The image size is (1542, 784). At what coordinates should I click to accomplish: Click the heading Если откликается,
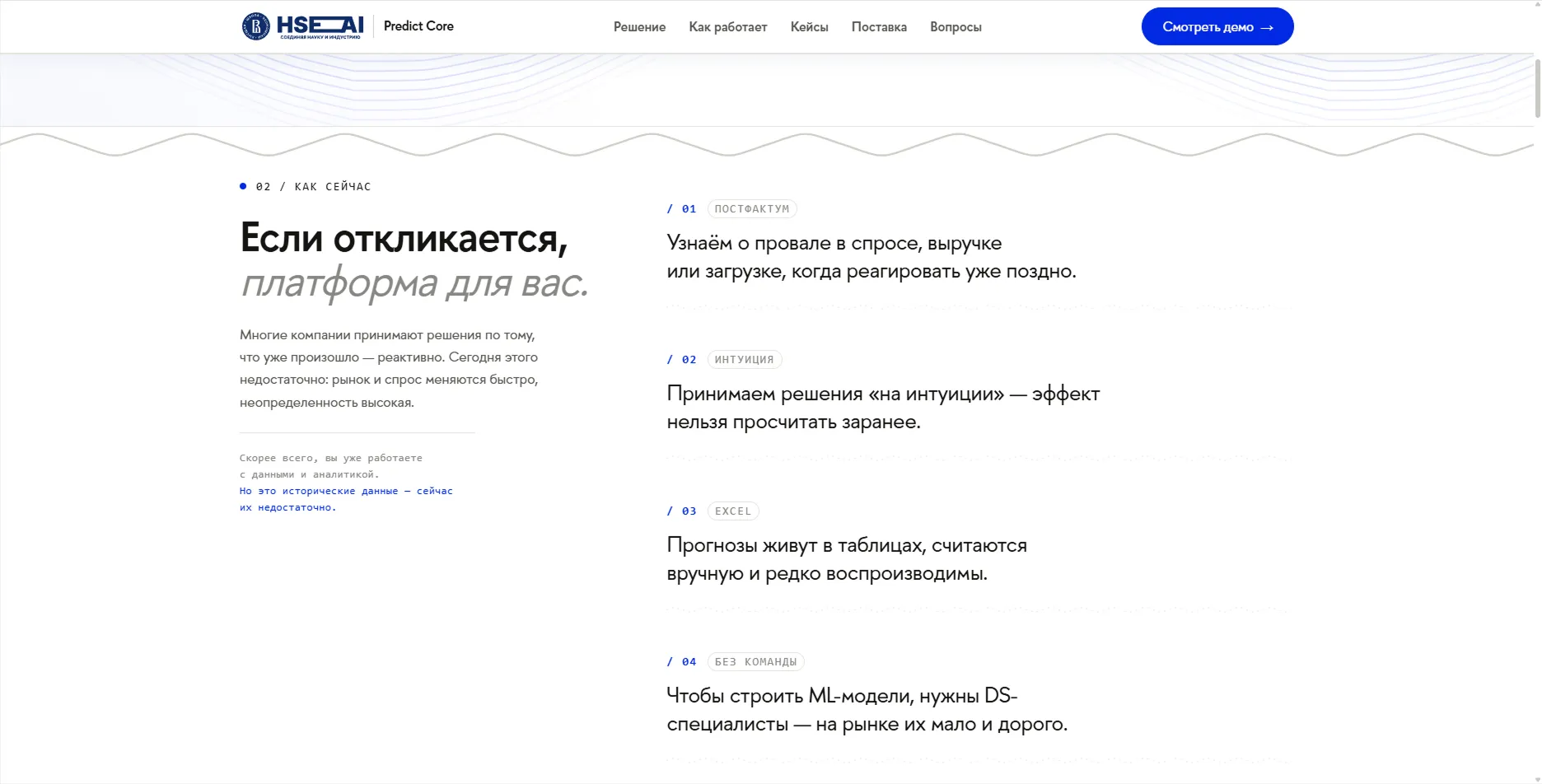(404, 239)
